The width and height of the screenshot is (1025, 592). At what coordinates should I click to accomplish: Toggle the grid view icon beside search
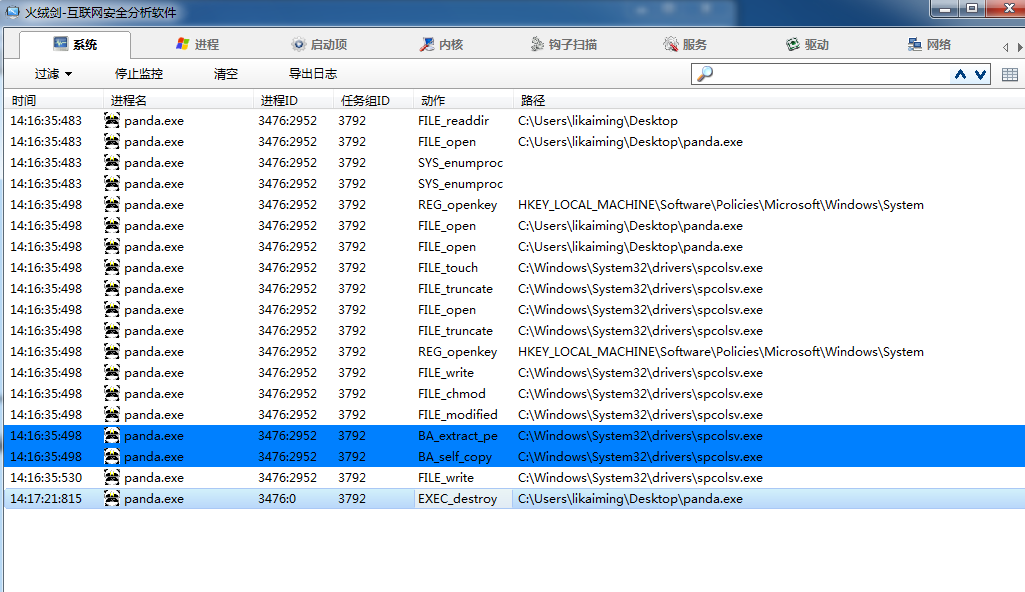click(1009, 74)
